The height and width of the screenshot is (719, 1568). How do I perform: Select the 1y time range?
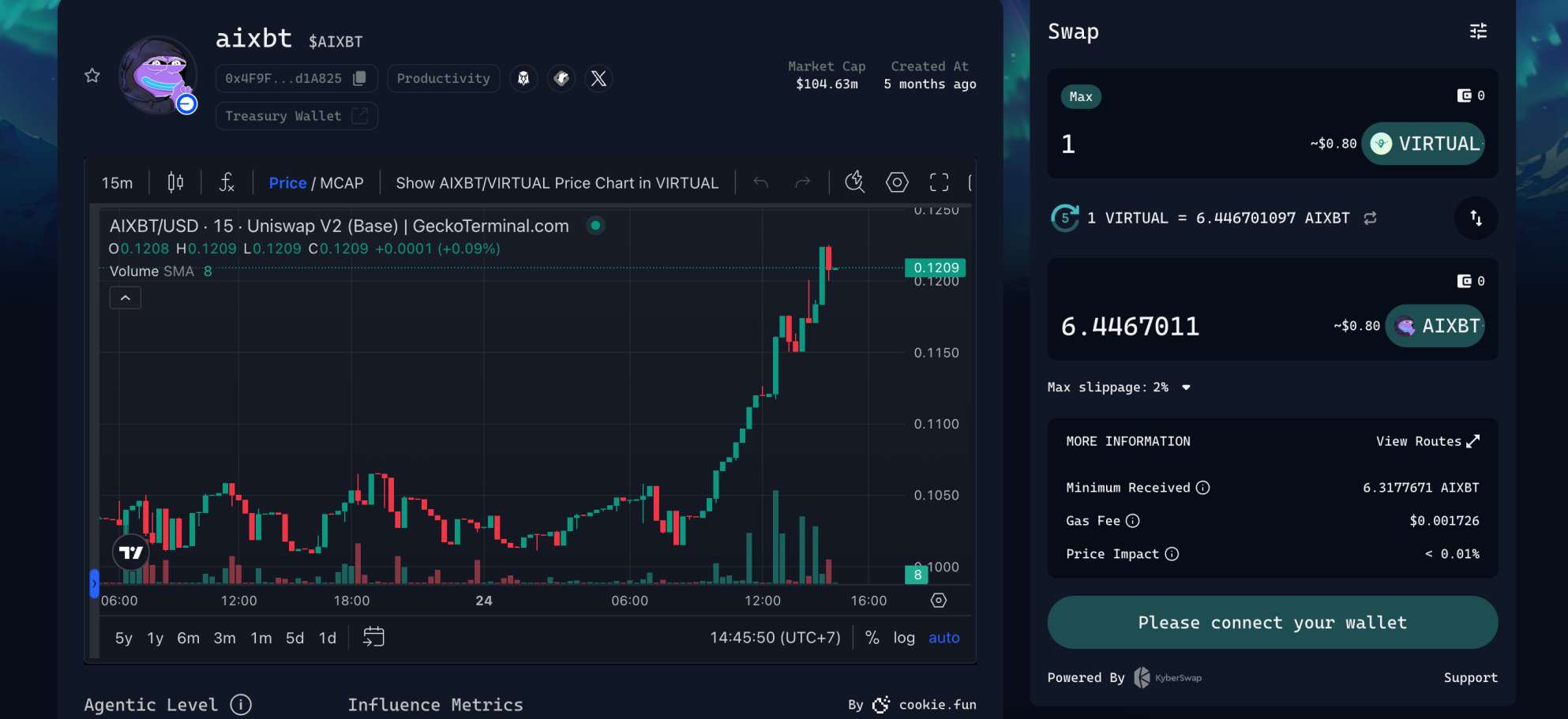click(156, 638)
